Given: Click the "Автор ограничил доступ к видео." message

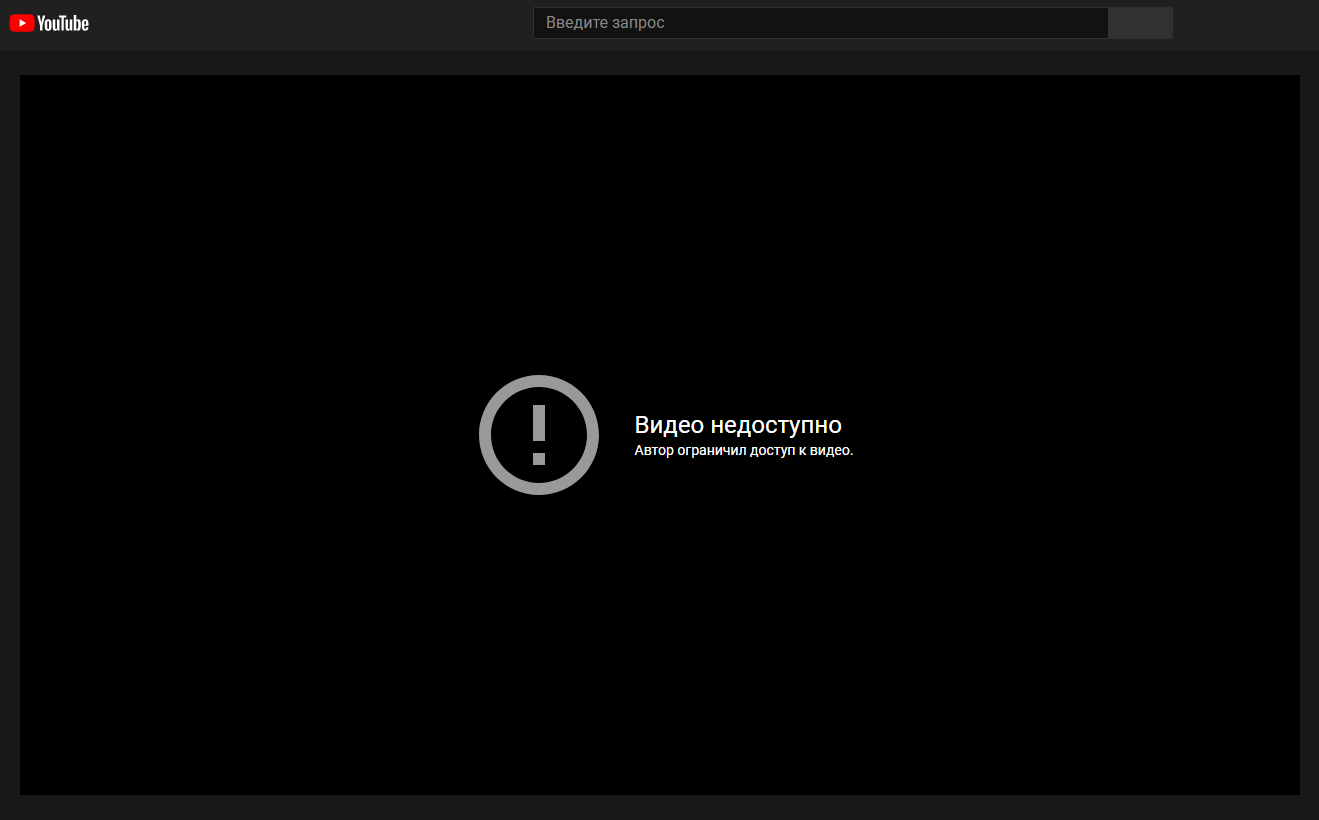Looking at the screenshot, I should pyautogui.click(x=743, y=451).
